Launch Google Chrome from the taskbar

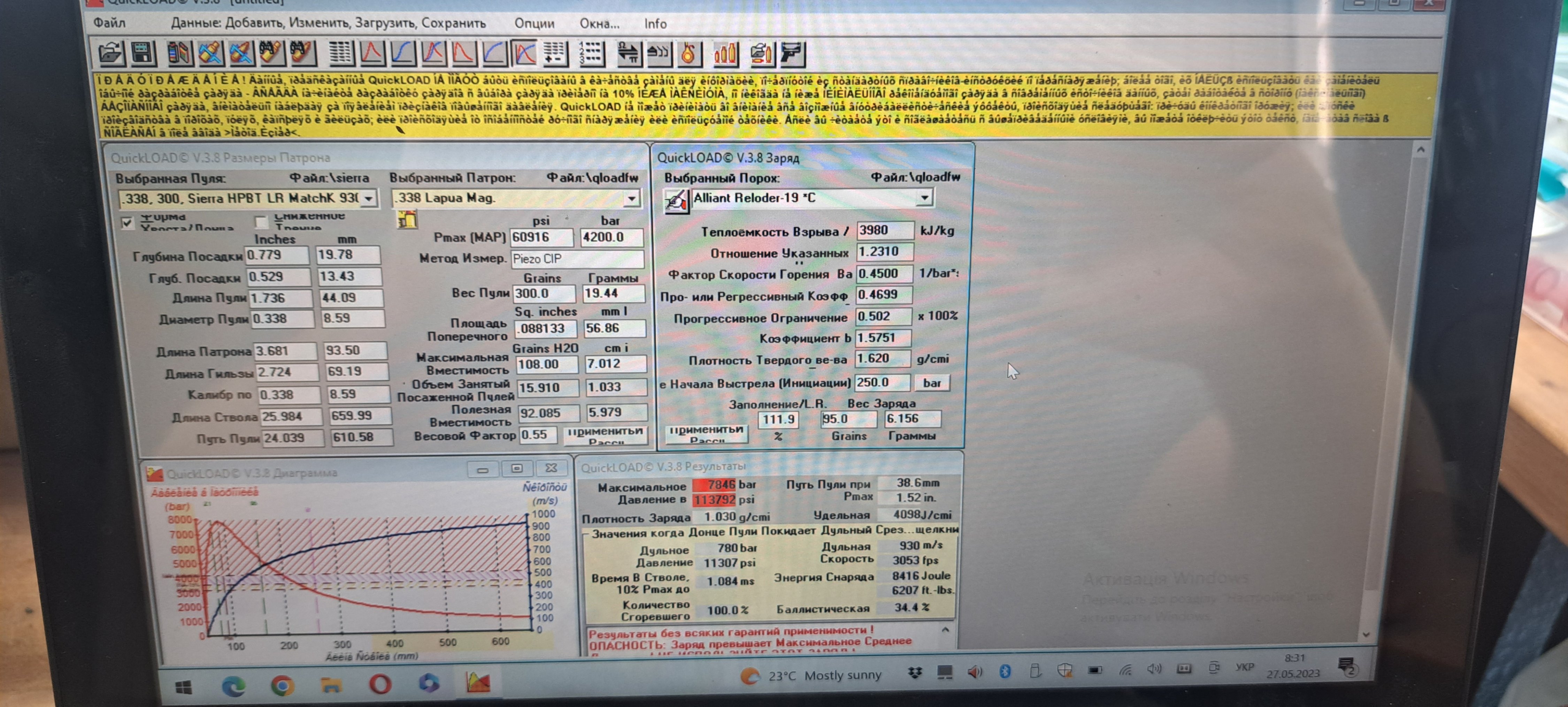[x=282, y=686]
